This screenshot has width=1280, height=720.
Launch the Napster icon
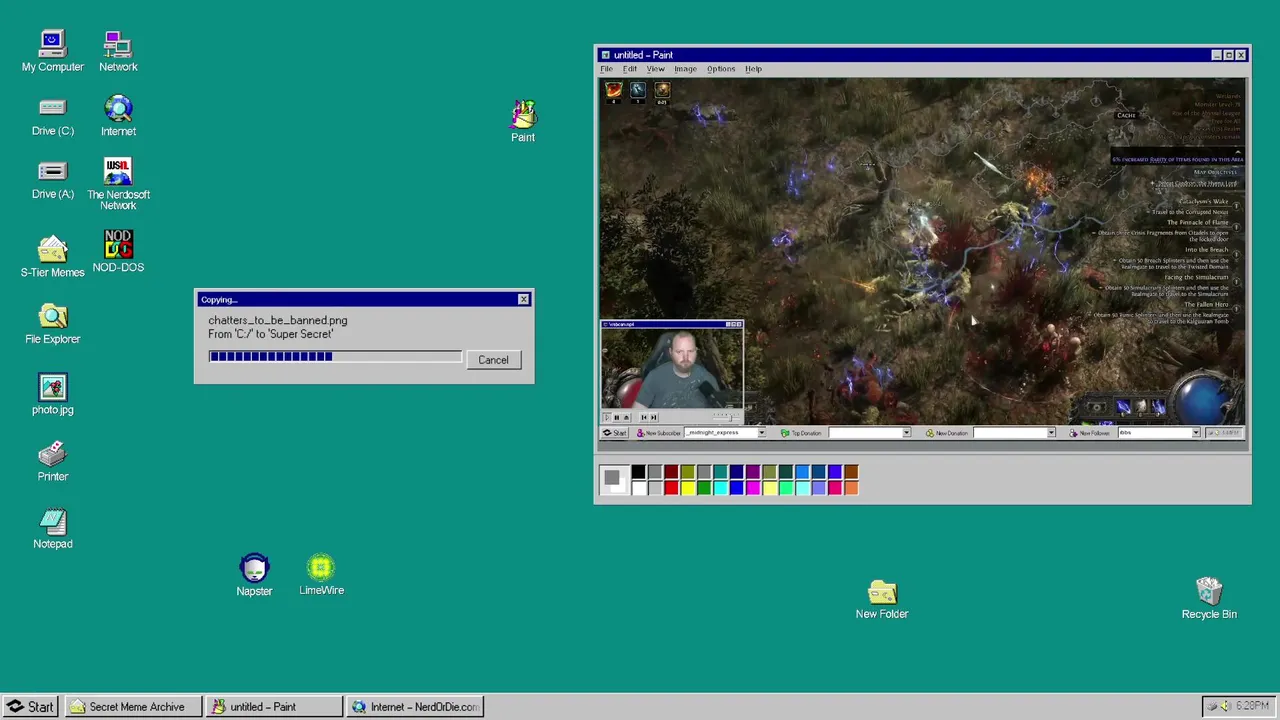pos(254,576)
